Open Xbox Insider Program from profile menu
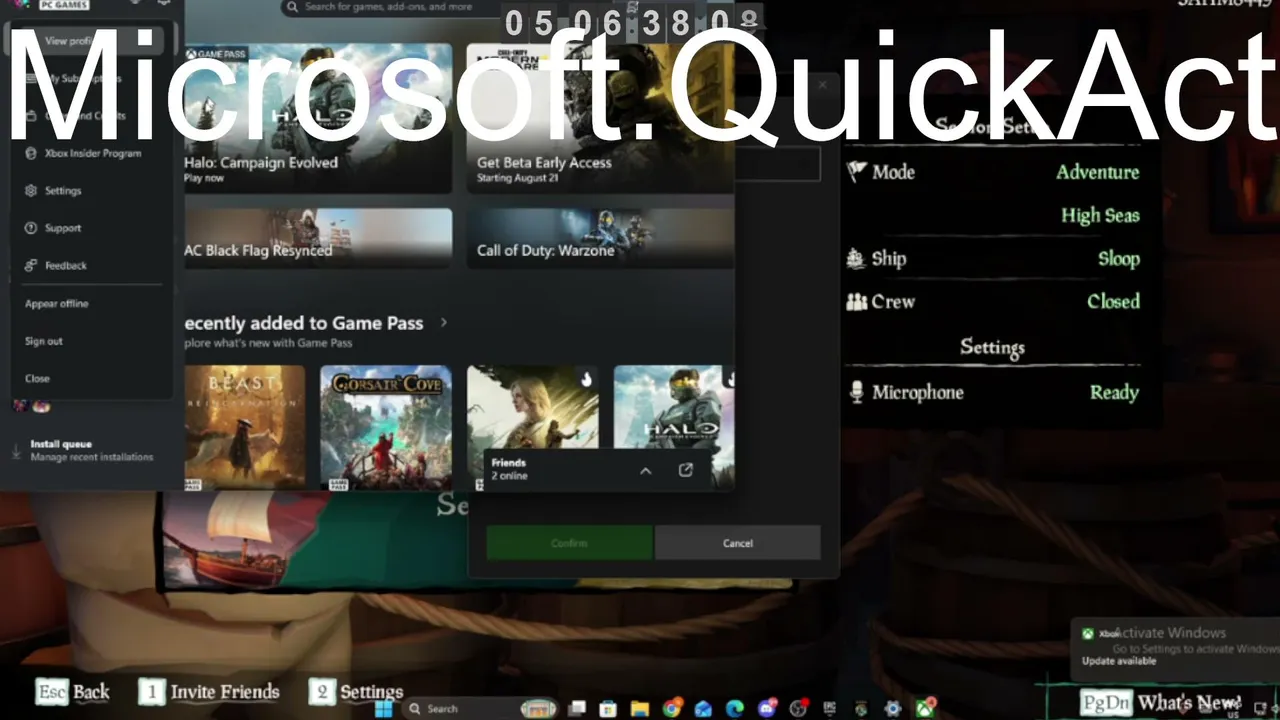Viewport: 1280px width, 720px height. tap(93, 153)
